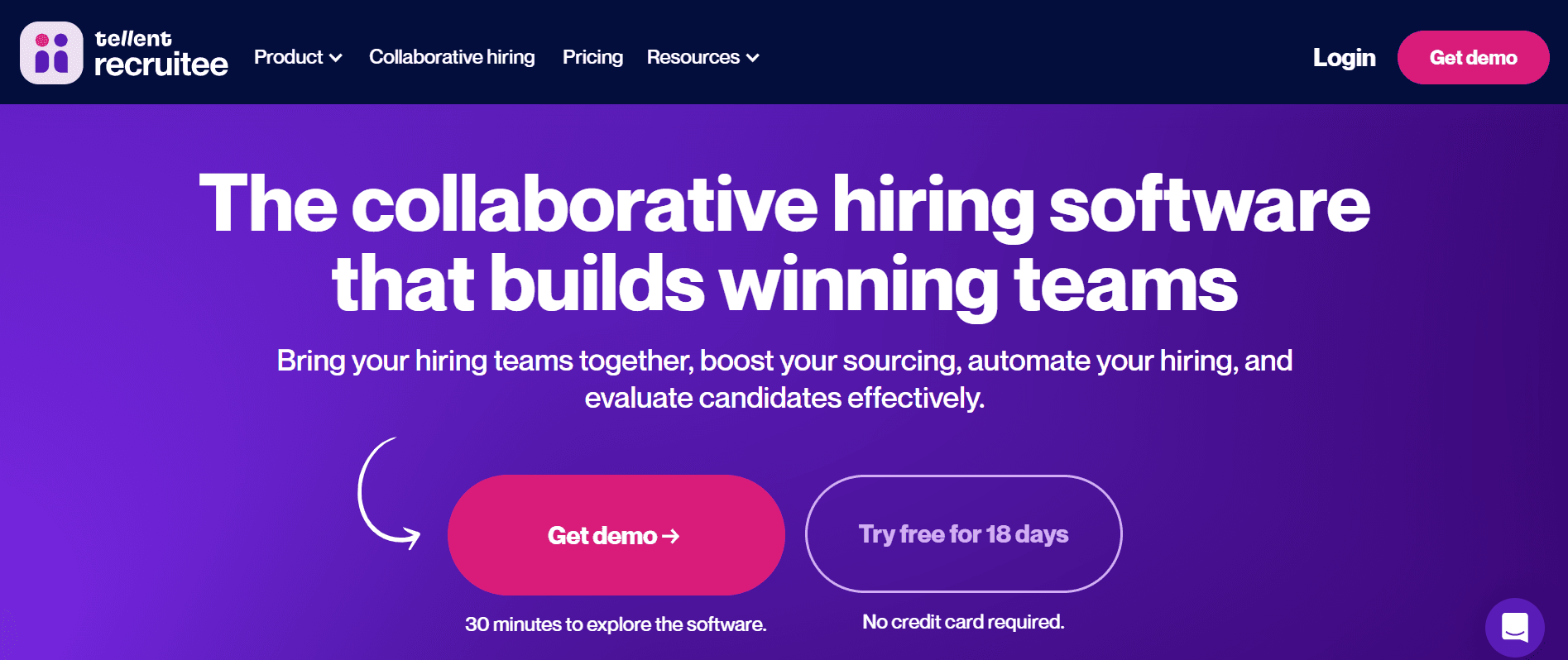Open the chat widget bubble
This screenshot has height=660, width=1568.
[x=1514, y=627]
